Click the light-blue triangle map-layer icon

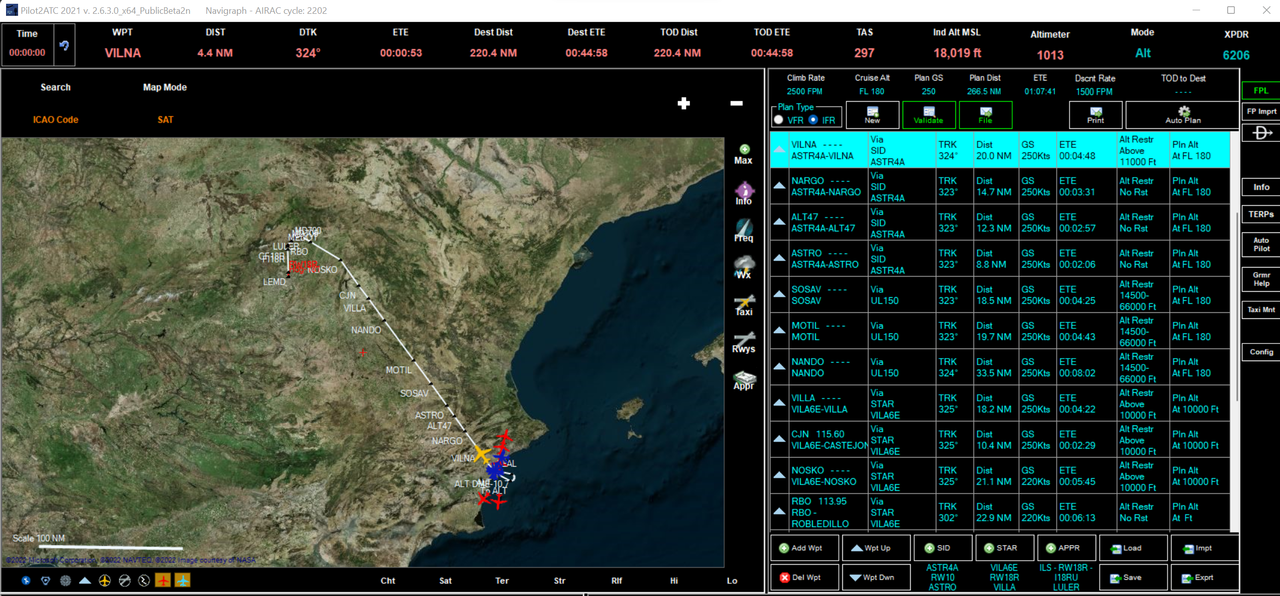(85, 580)
